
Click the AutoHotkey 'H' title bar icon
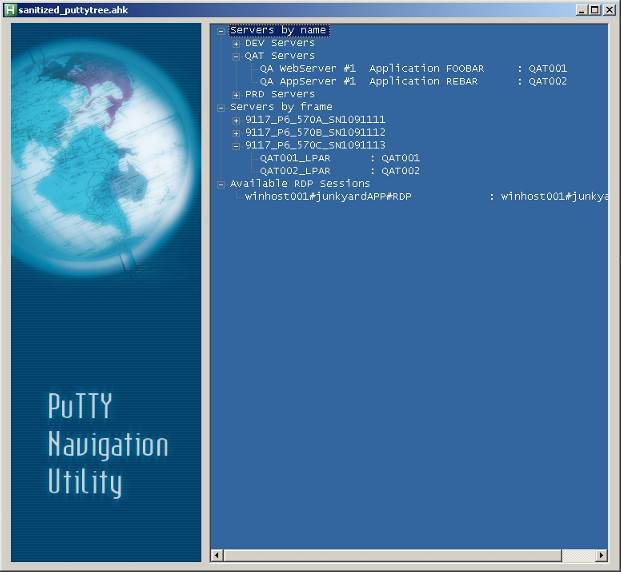(10, 10)
